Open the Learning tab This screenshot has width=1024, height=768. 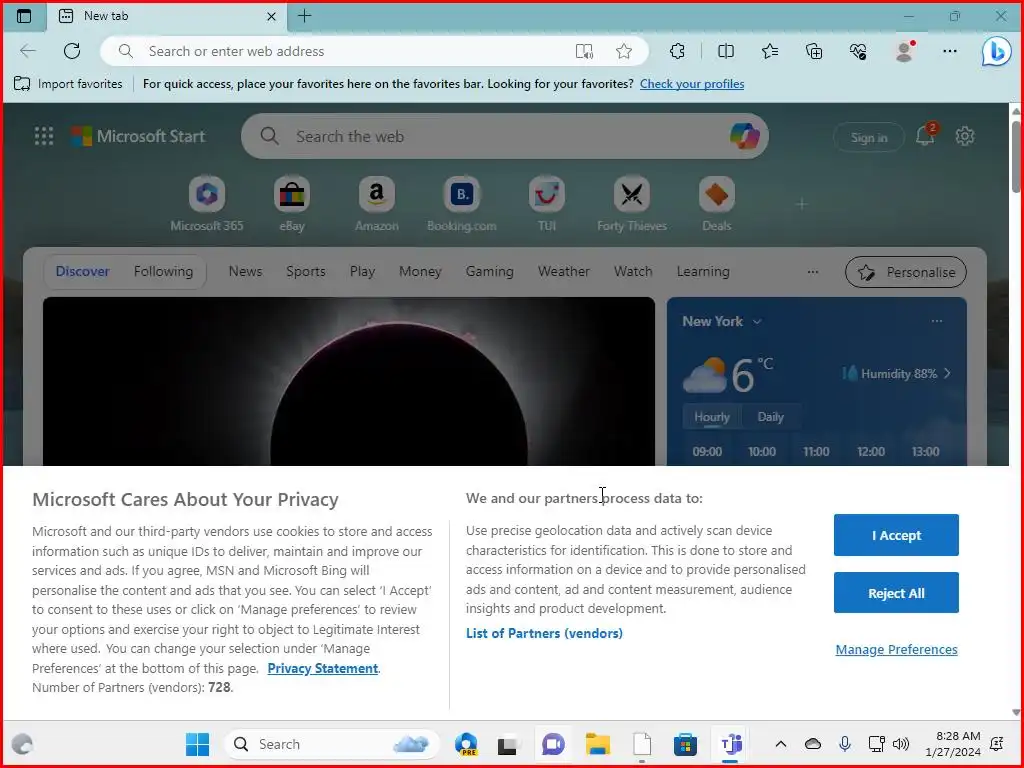click(703, 271)
